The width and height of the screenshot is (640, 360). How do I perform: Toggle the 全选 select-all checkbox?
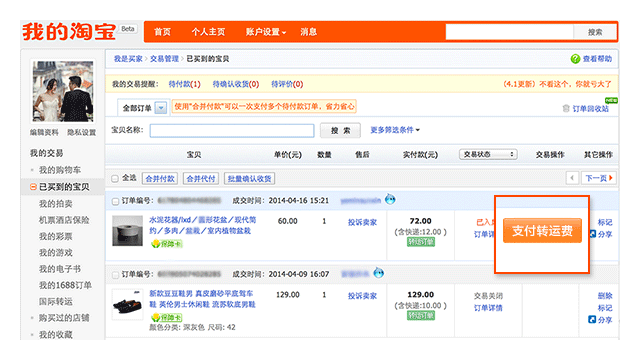(115, 178)
